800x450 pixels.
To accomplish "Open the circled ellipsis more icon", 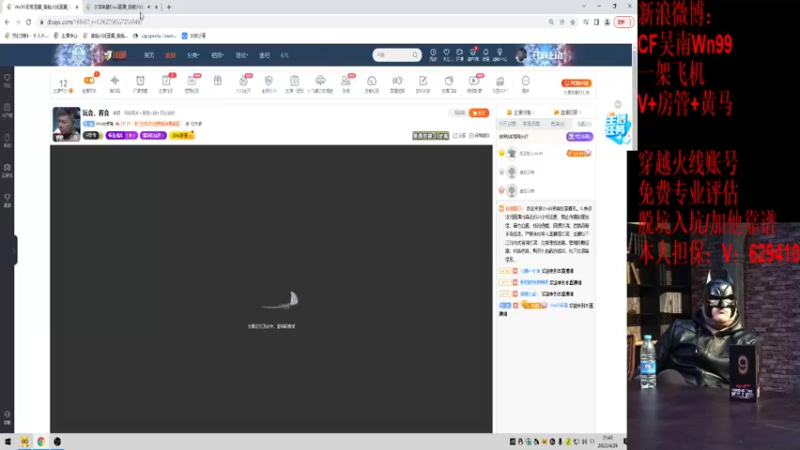I will tap(526, 81).
